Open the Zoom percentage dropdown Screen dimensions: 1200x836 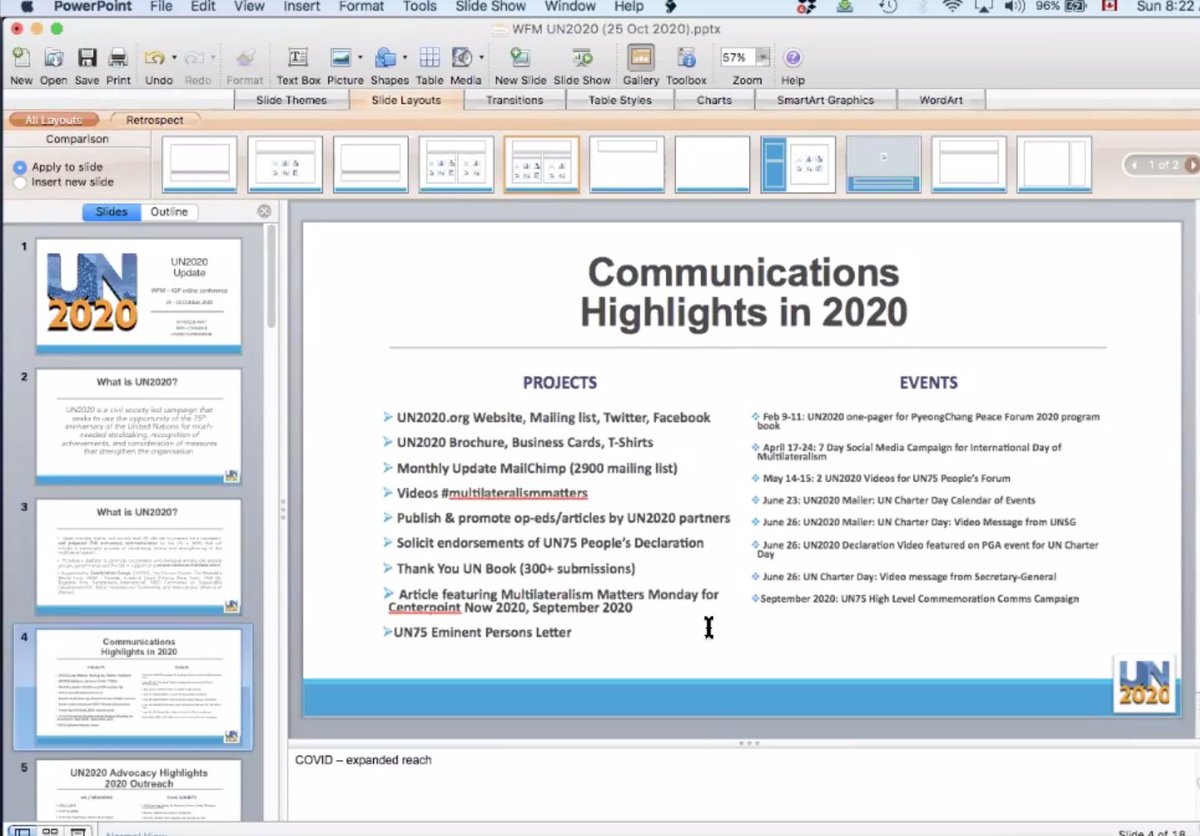coord(763,58)
